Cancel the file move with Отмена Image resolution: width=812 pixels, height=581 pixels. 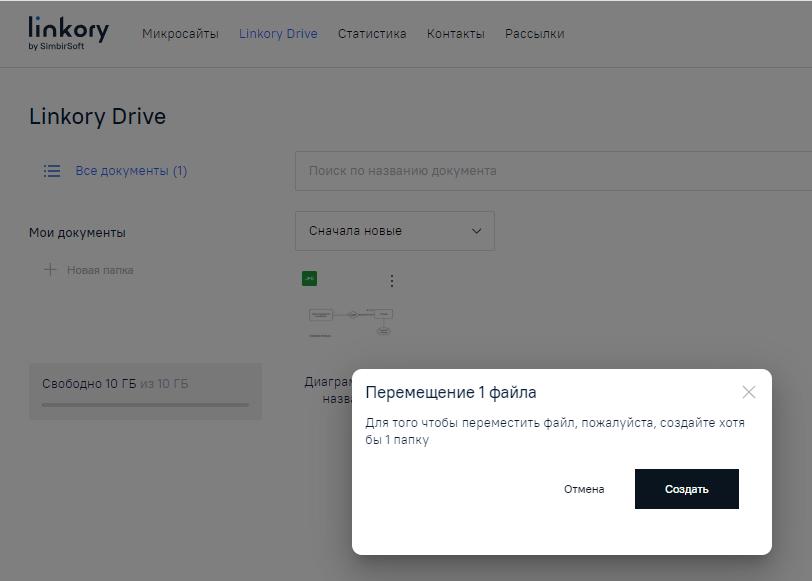pos(583,489)
